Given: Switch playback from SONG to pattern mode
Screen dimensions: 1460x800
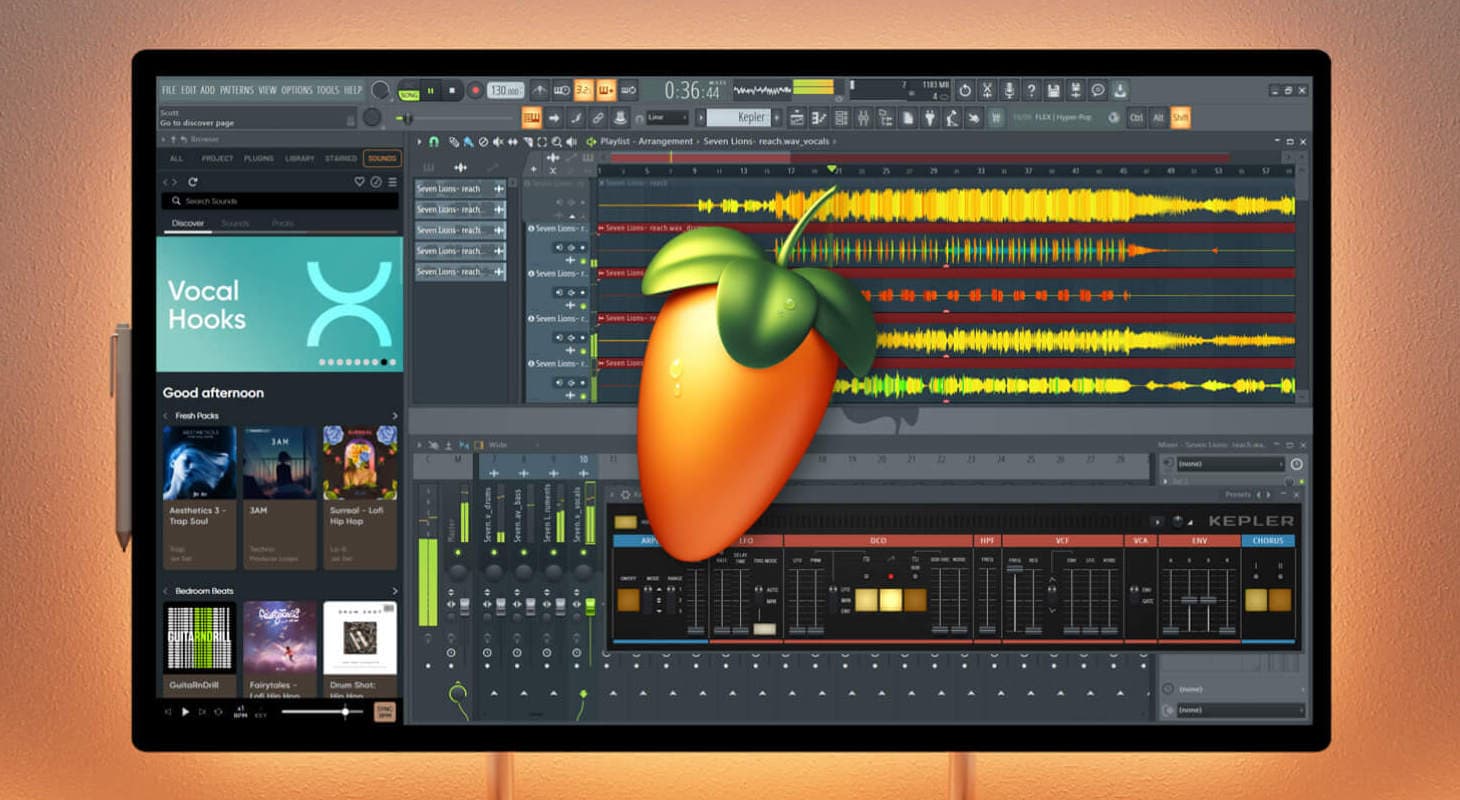Looking at the screenshot, I should click(x=407, y=90).
